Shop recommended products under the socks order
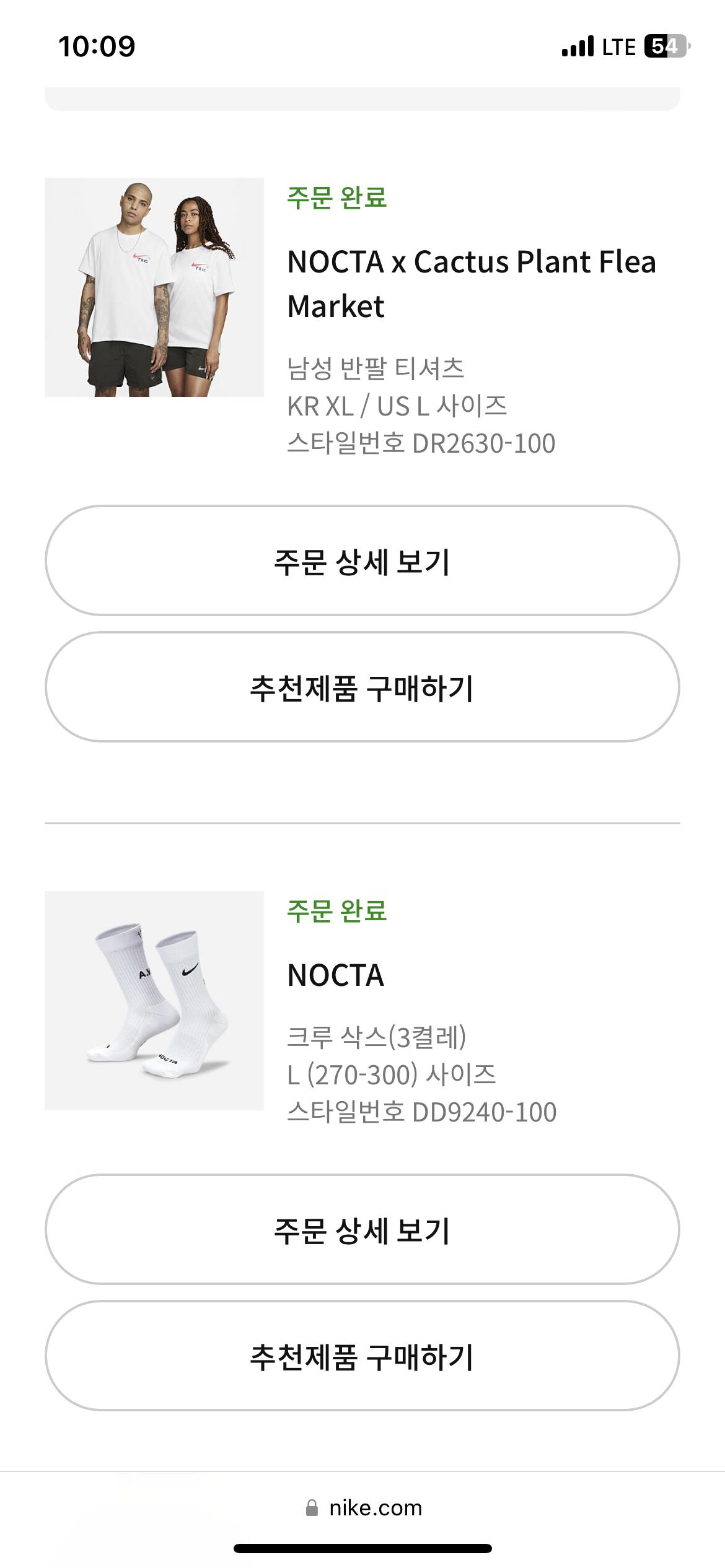The height and width of the screenshot is (1568, 725). point(362,1356)
